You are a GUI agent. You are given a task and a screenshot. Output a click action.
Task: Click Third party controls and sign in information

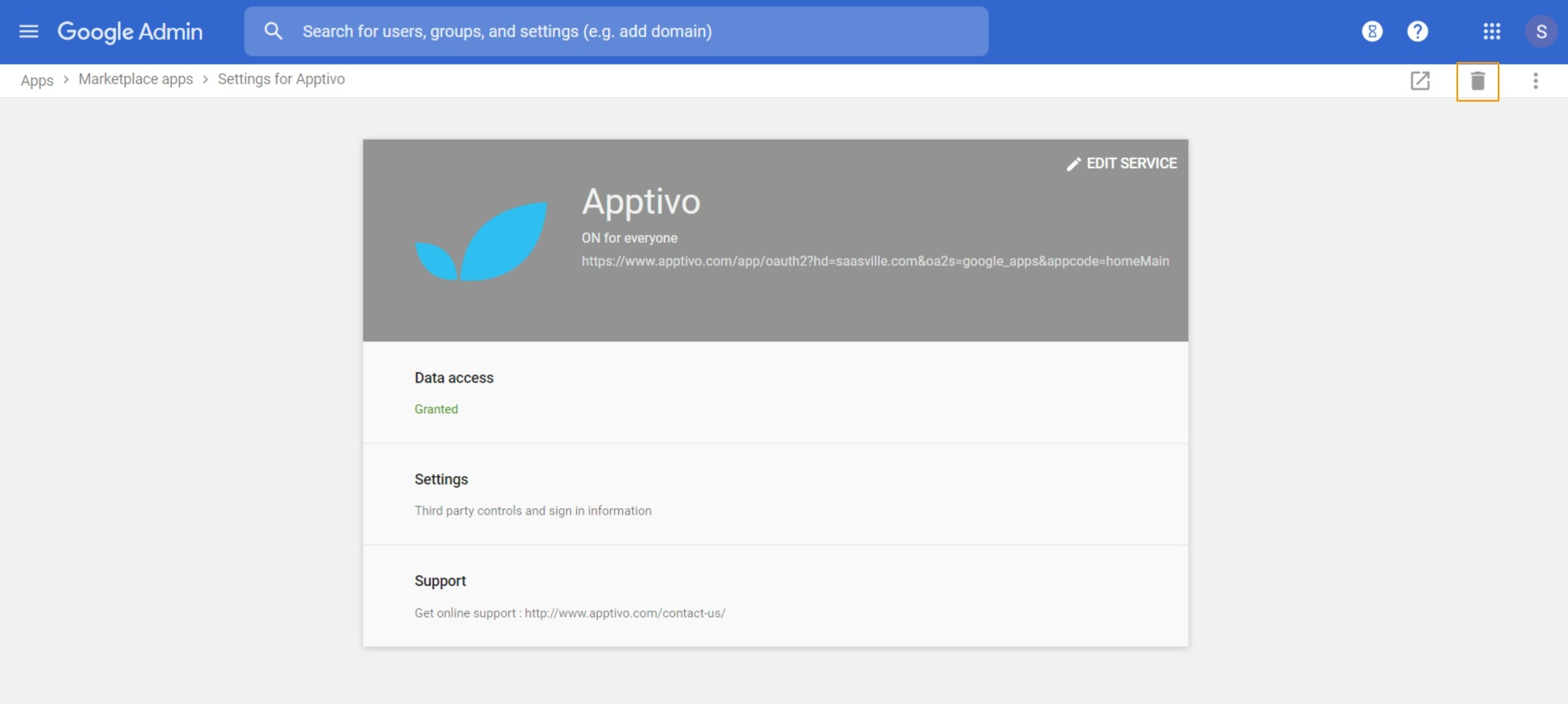tap(533, 511)
